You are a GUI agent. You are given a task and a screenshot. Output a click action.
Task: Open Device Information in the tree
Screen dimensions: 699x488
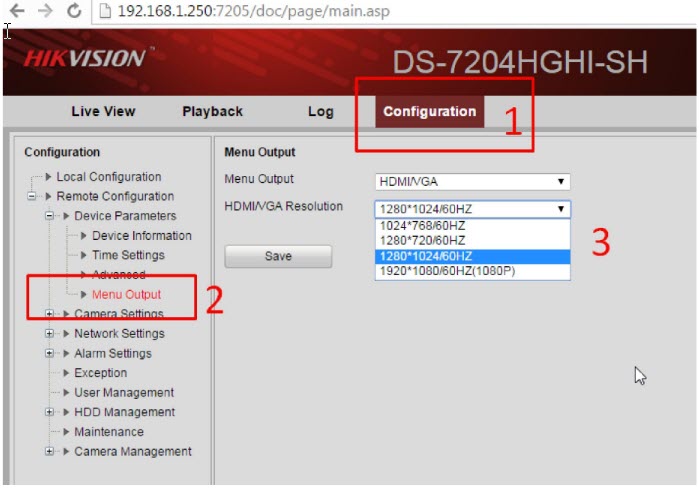click(x=141, y=236)
